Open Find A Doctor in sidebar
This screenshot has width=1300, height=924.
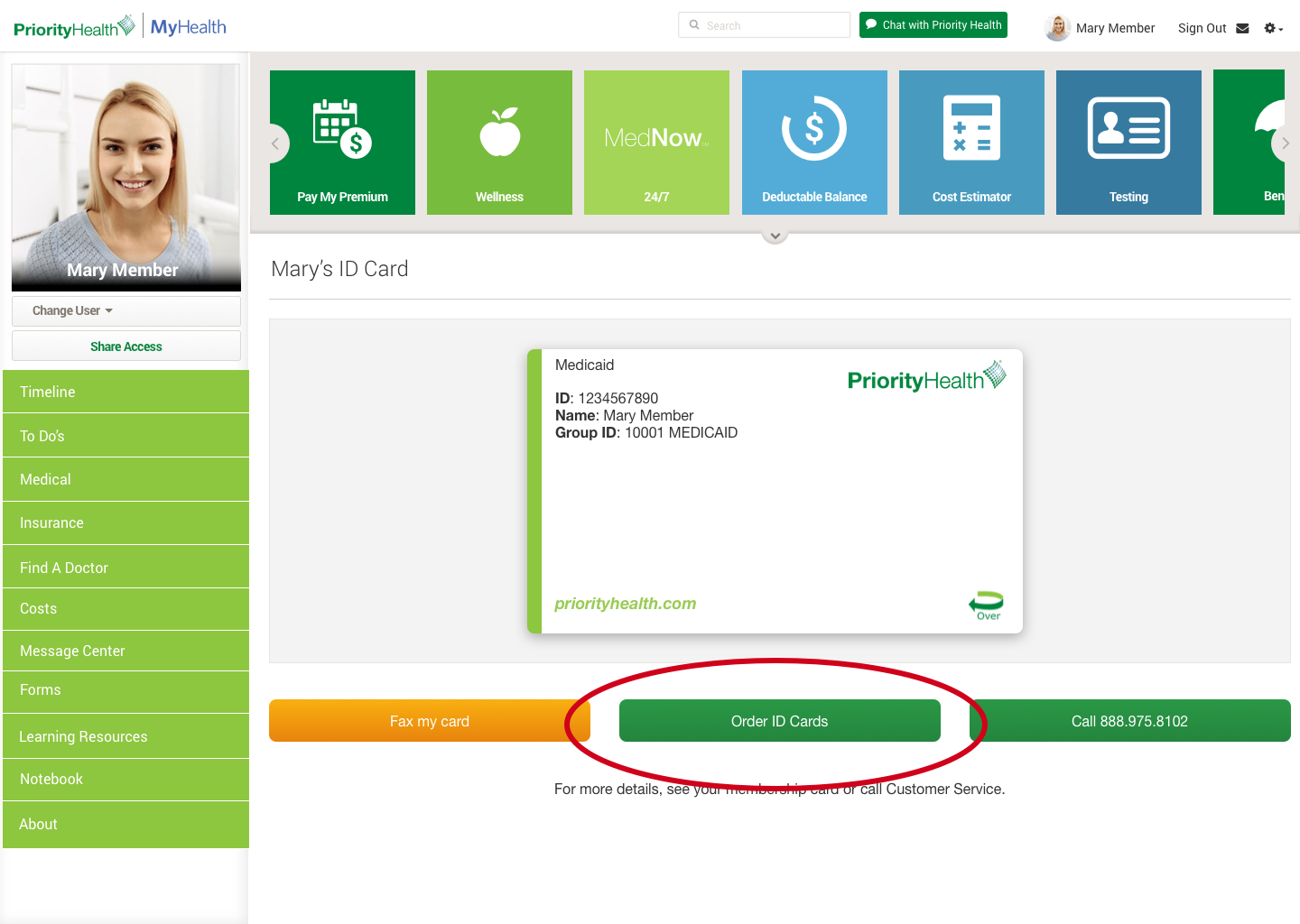[x=126, y=567]
